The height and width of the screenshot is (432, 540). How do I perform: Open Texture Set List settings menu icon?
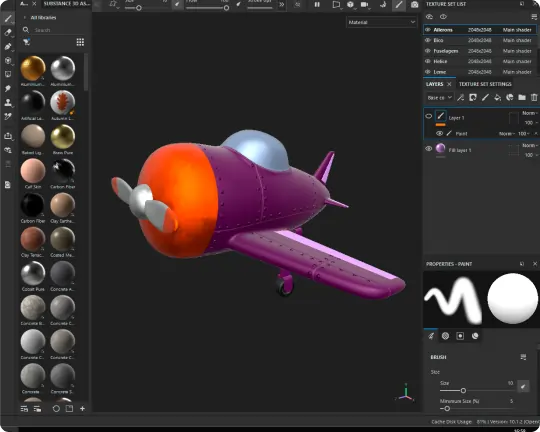[x=534, y=17]
